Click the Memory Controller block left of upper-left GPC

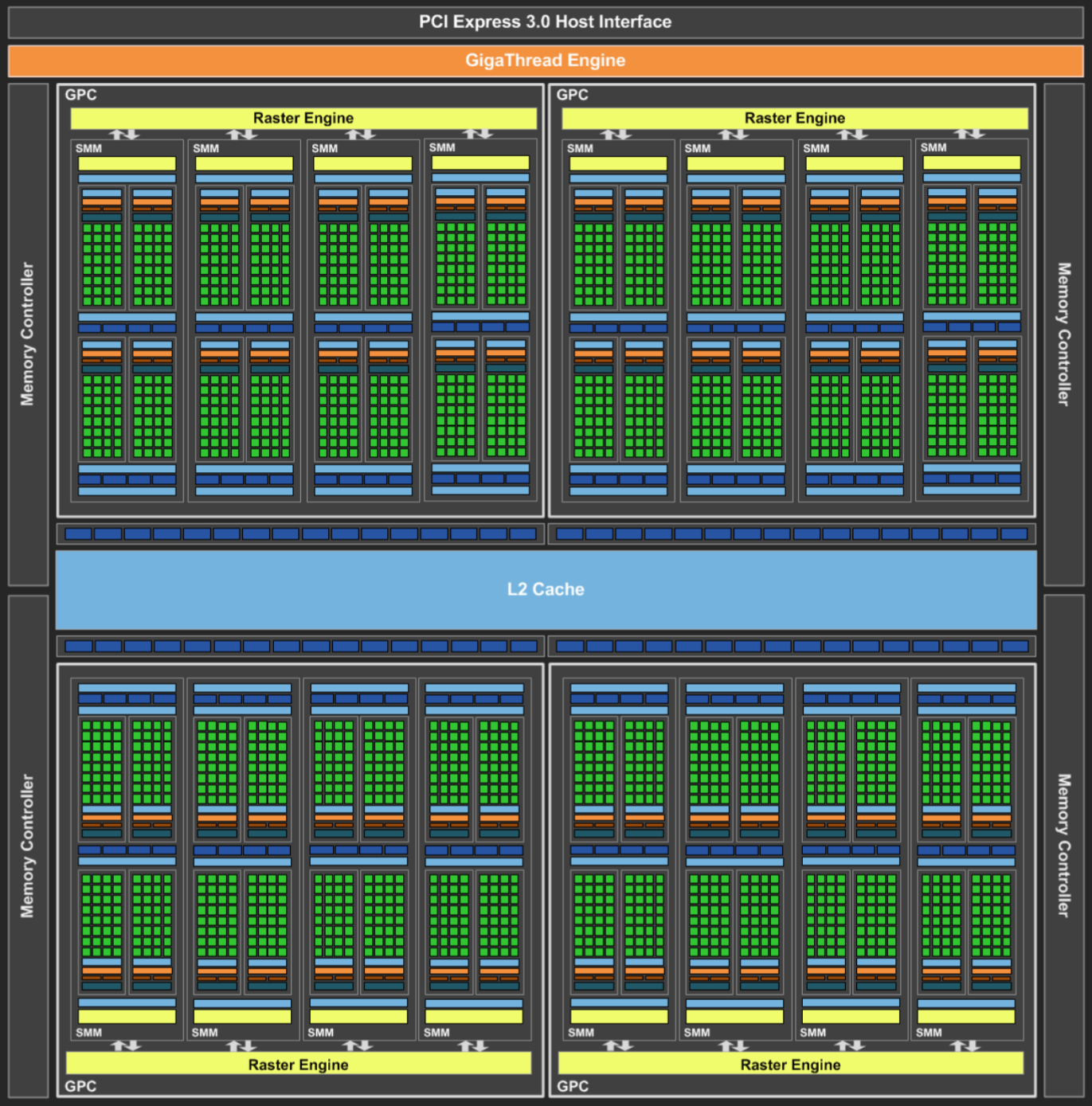tap(28, 334)
